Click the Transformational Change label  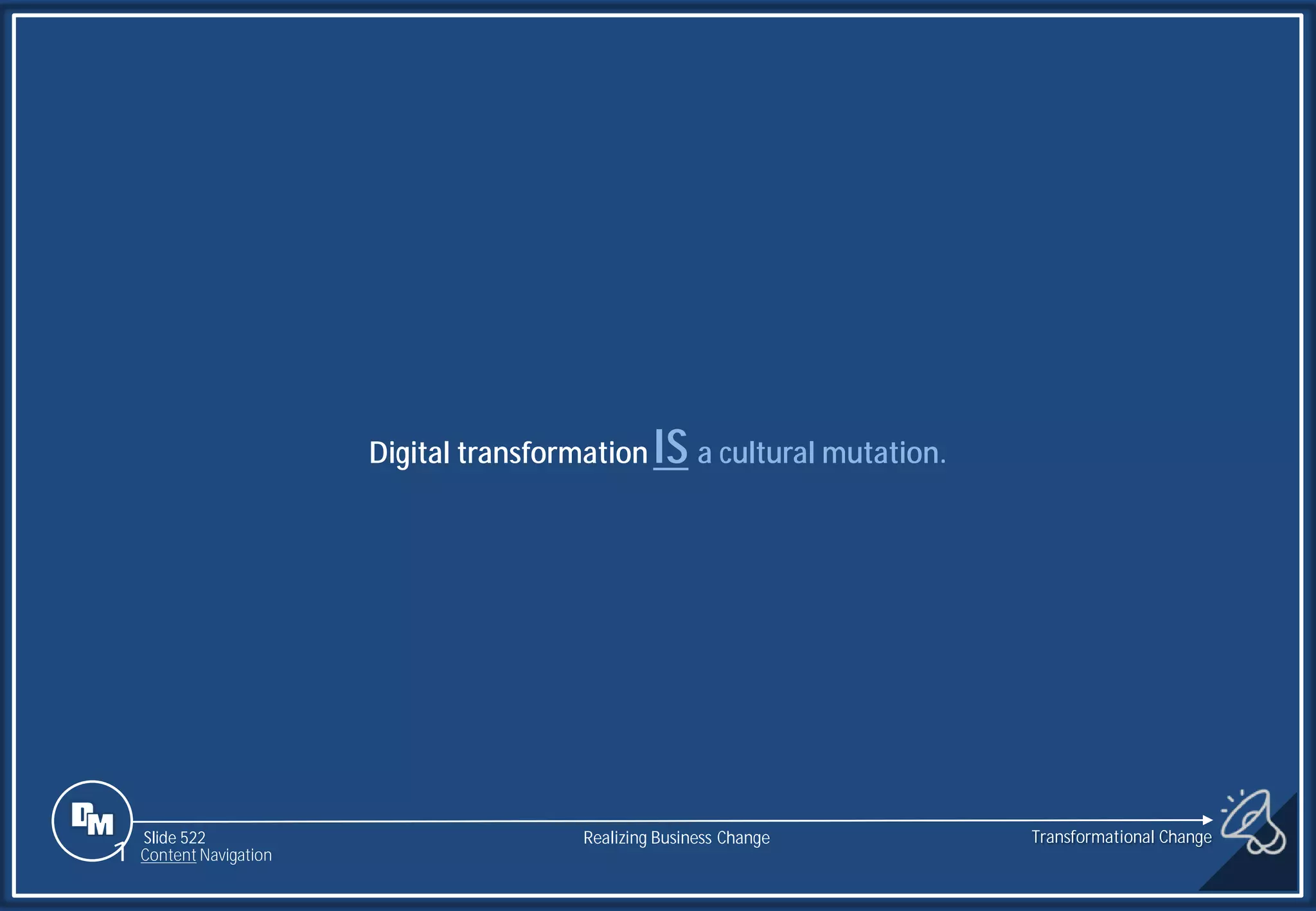point(1121,837)
